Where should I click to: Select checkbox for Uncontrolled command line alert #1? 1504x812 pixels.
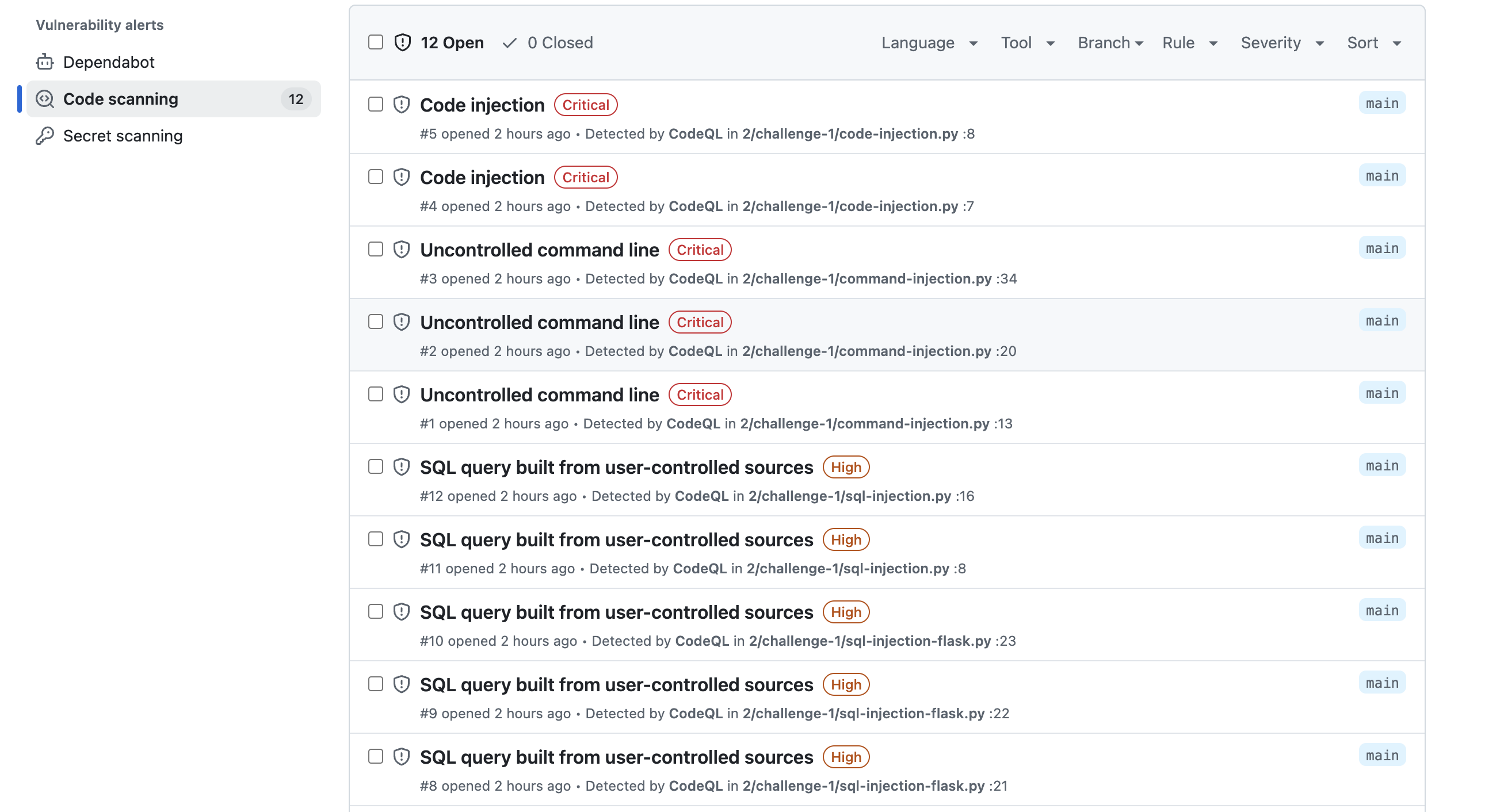click(375, 394)
